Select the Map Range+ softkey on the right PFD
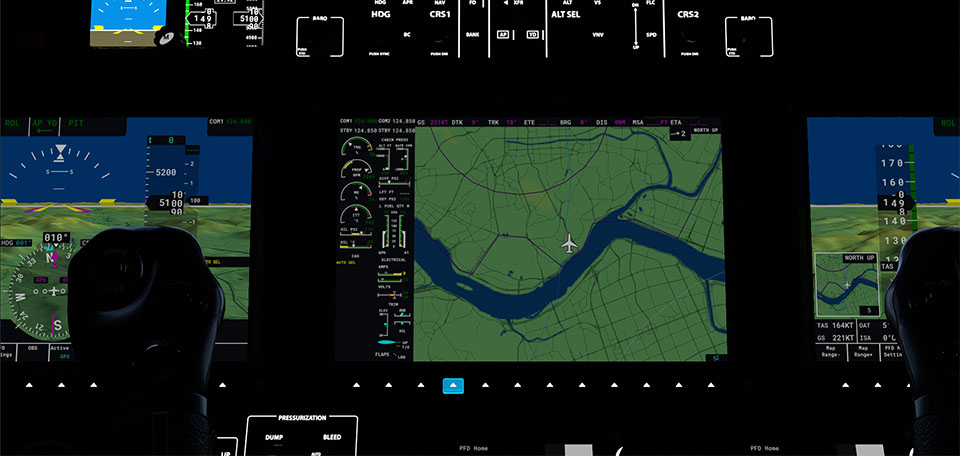Screen dimensions: 960x461 863,351
